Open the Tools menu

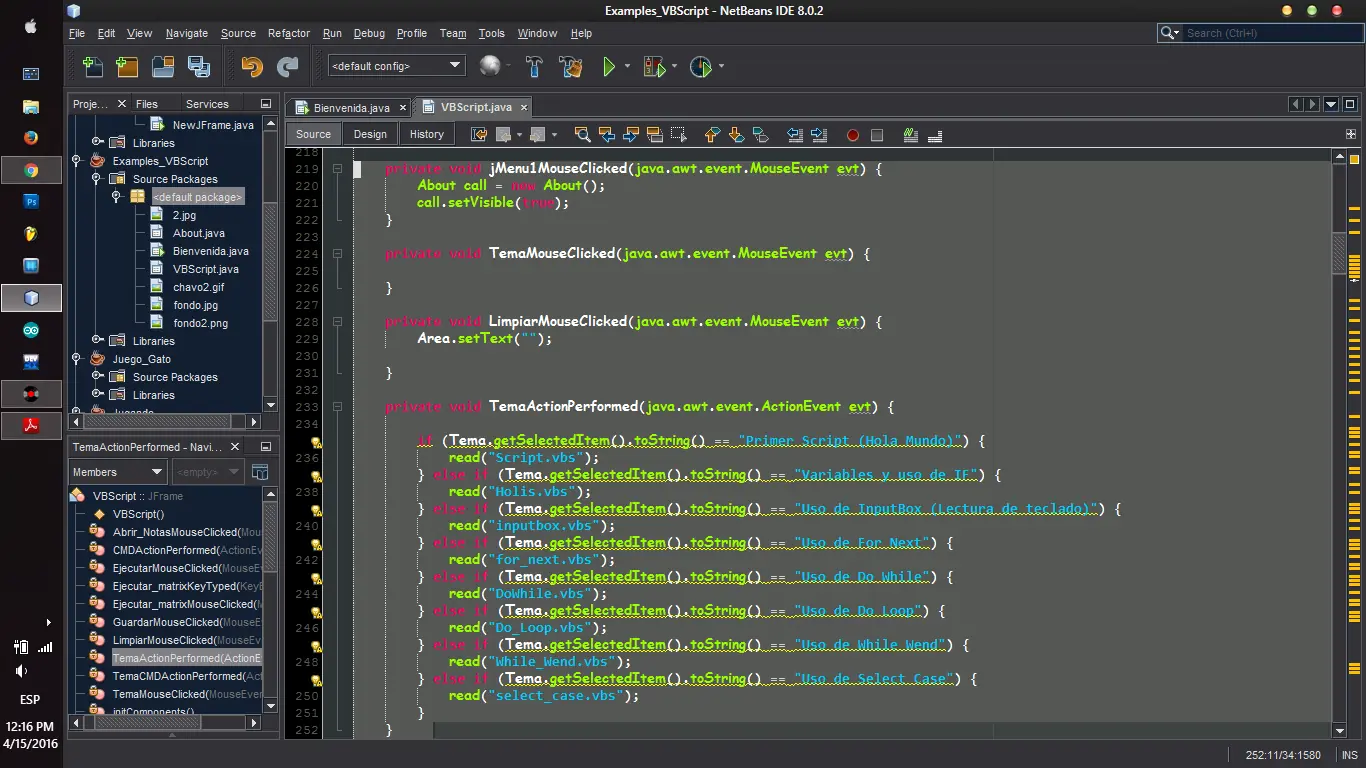tap(492, 33)
